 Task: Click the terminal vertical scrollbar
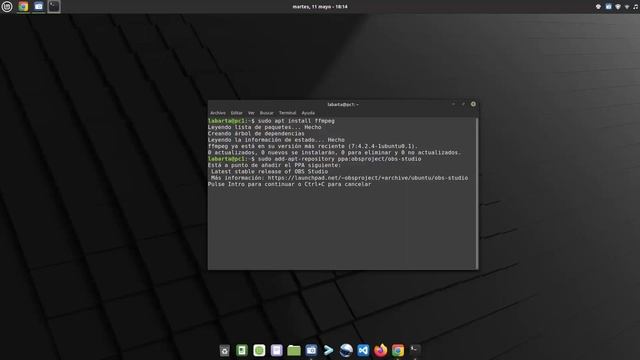[x=477, y=193]
